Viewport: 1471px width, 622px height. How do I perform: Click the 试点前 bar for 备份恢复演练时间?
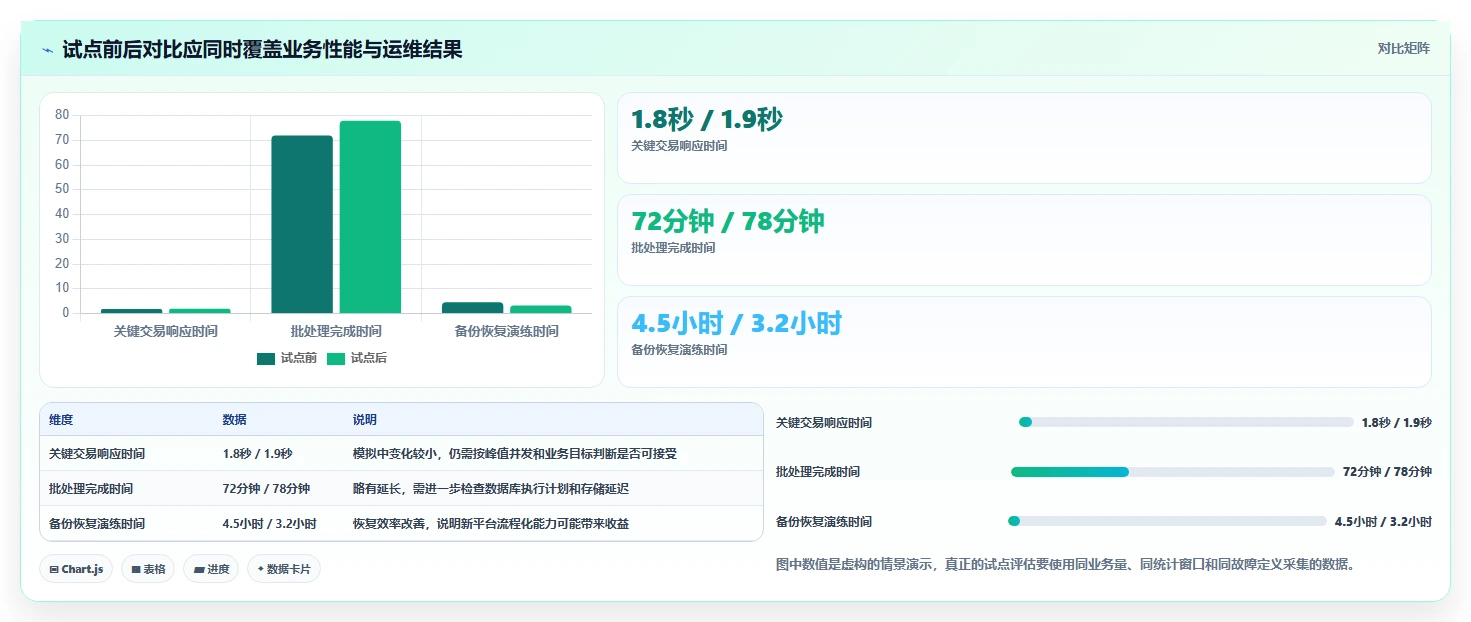[473, 308]
